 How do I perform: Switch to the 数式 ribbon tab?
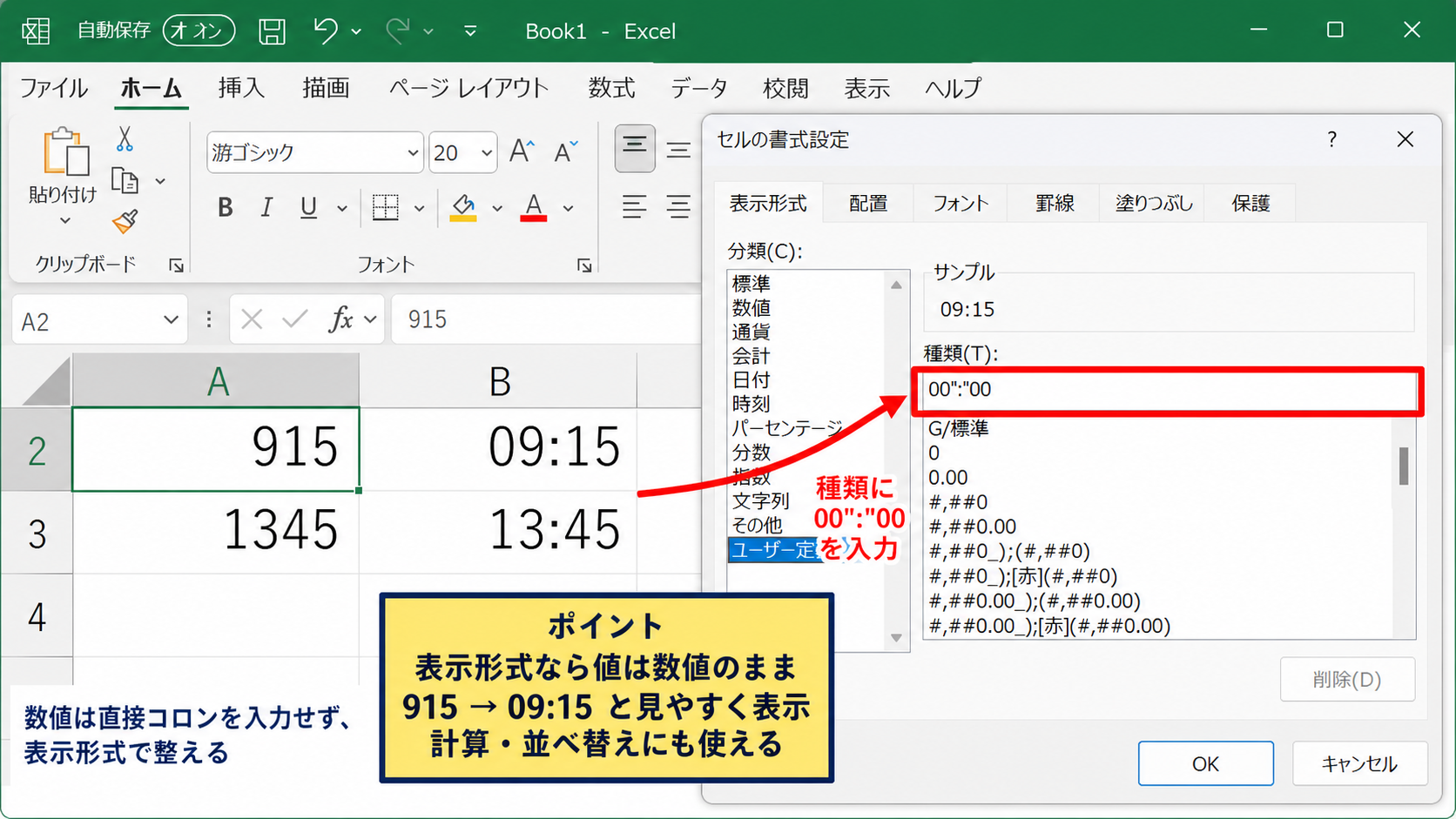611,88
